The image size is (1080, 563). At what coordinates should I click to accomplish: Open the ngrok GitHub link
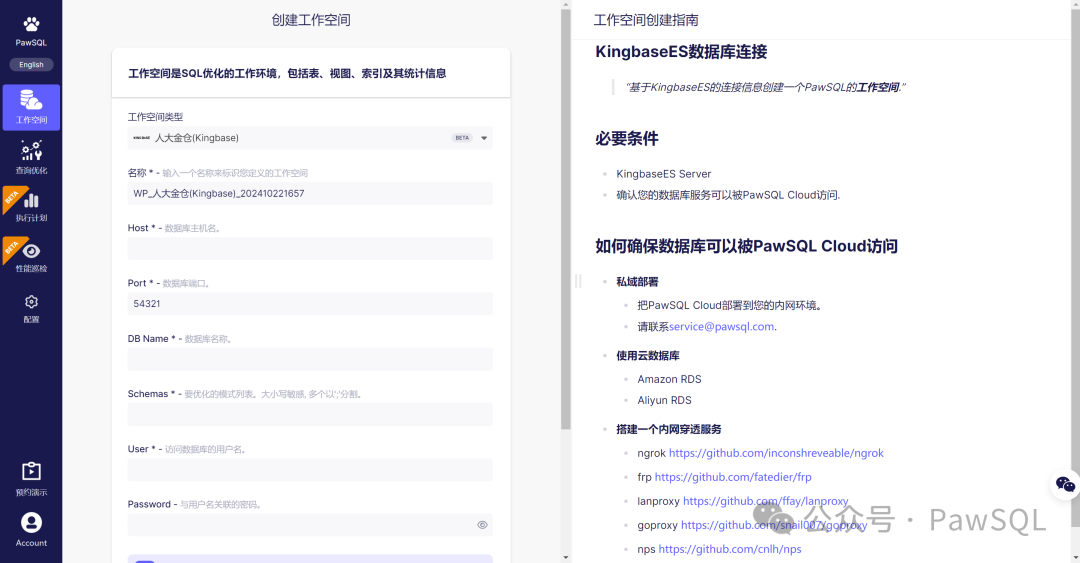tap(776, 453)
